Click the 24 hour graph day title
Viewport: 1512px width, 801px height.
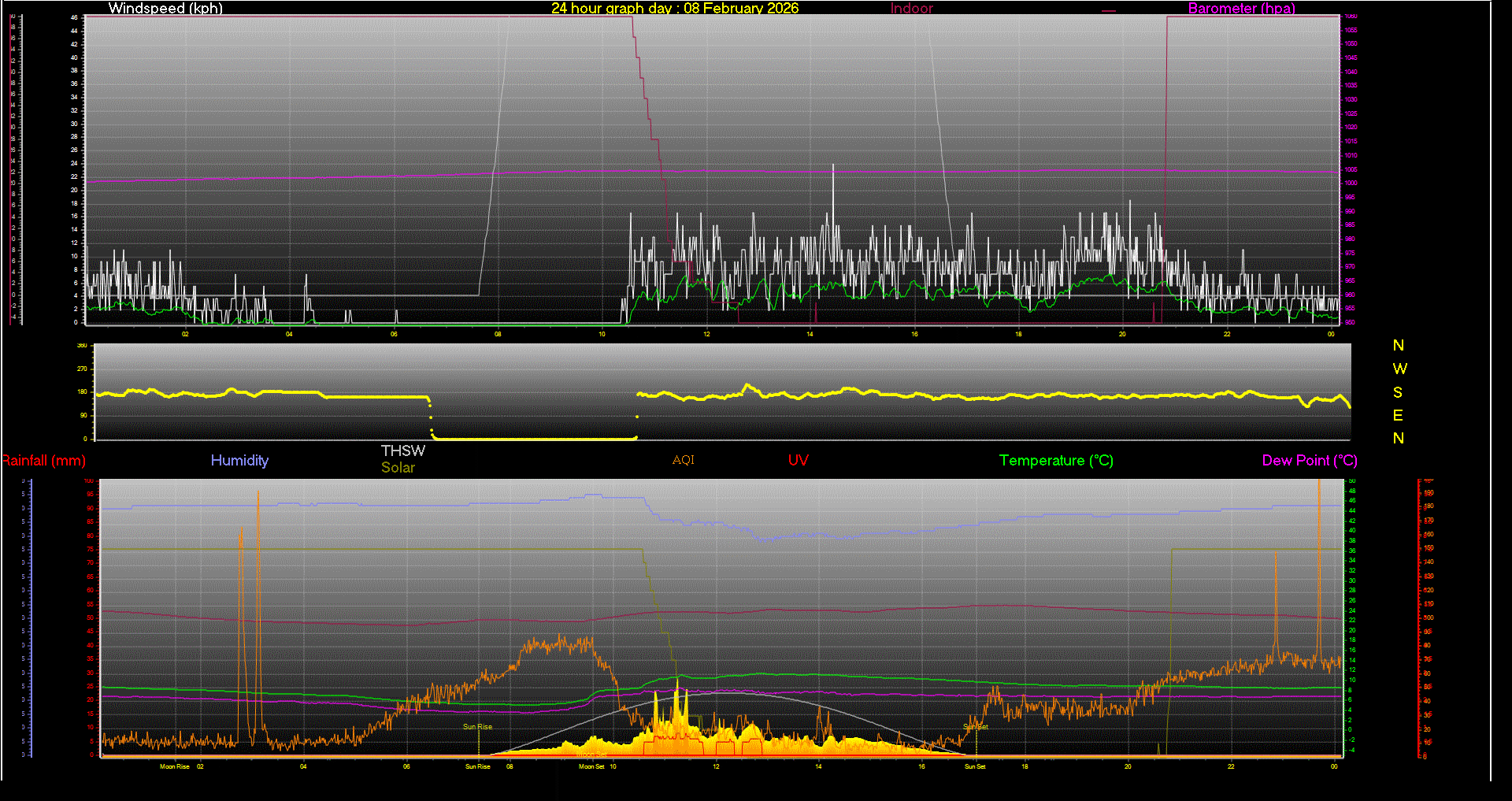coord(674,9)
